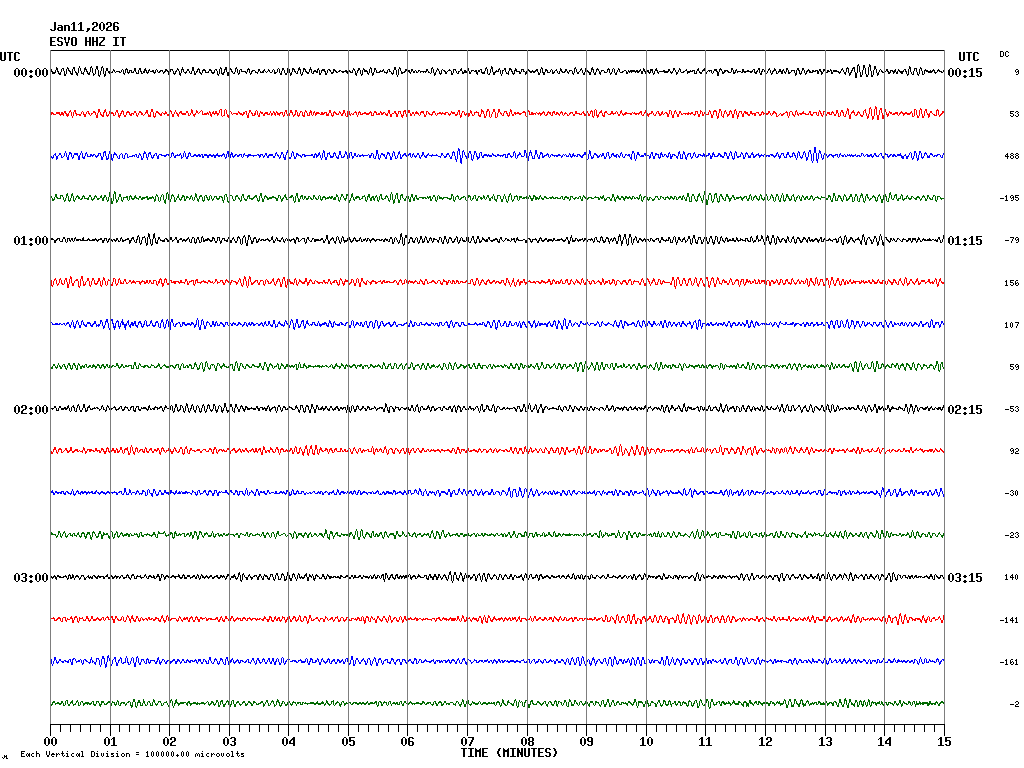Click the 03:15 end time label
The width and height of the screenshot is (1024, 768).
[x=965, y=578]
